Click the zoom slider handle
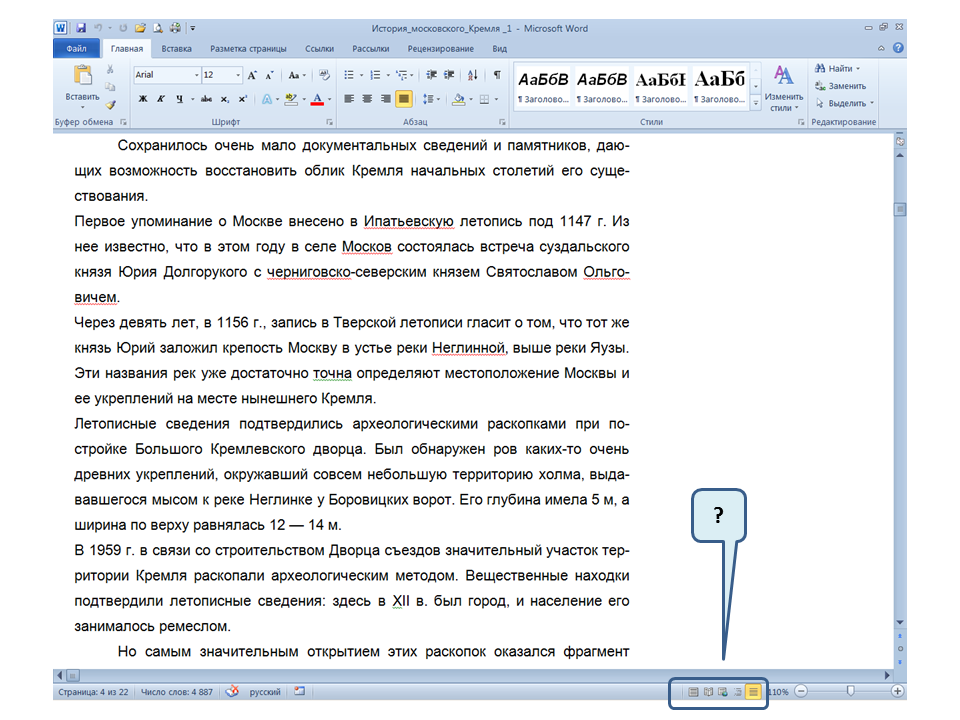Viewport: 960px width, 720px height. pyautogui.click(x=850, y=691)
